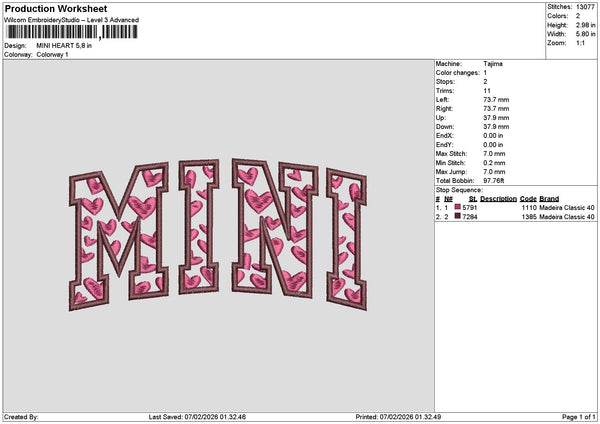Viewport: 600px width, 424px height.
Task: Click the Up value '37.9 mm'
Action: 496,117
